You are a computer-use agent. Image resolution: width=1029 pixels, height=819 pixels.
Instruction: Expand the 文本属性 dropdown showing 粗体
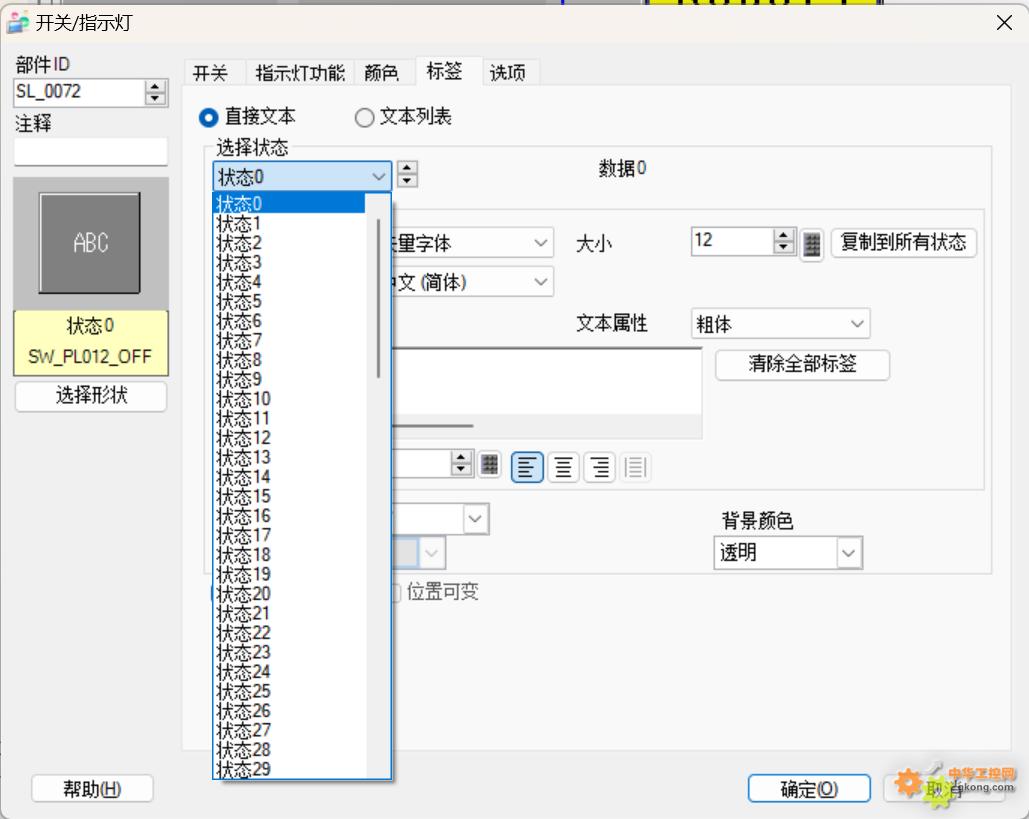pyautogui.click(x=780, y=324)
